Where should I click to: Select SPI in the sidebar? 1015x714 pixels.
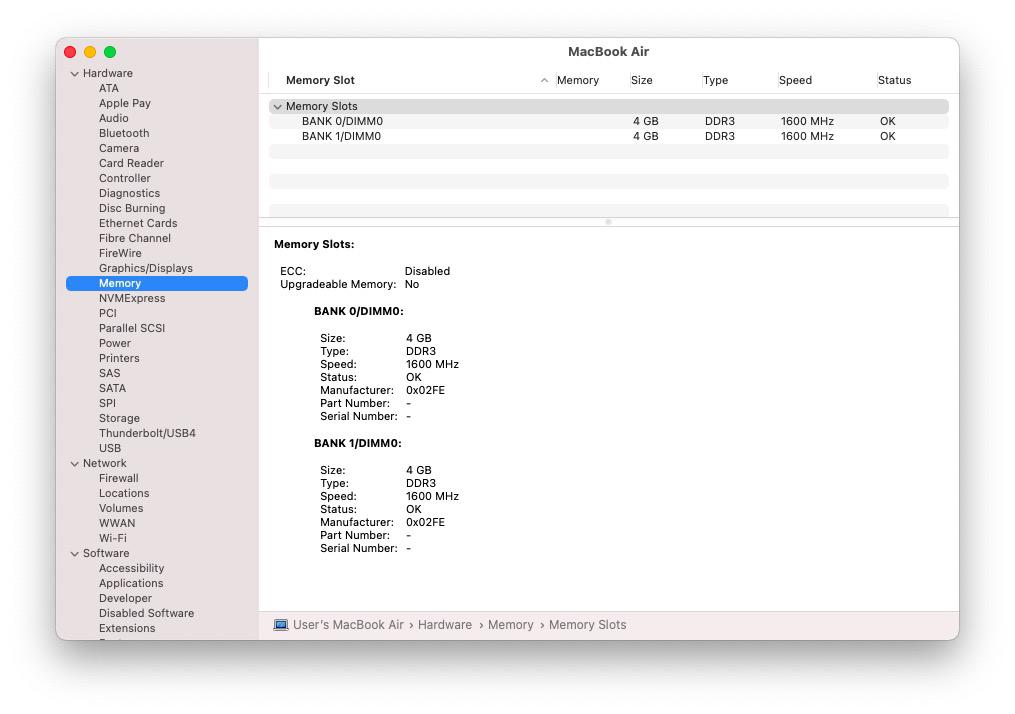[107, 403]
